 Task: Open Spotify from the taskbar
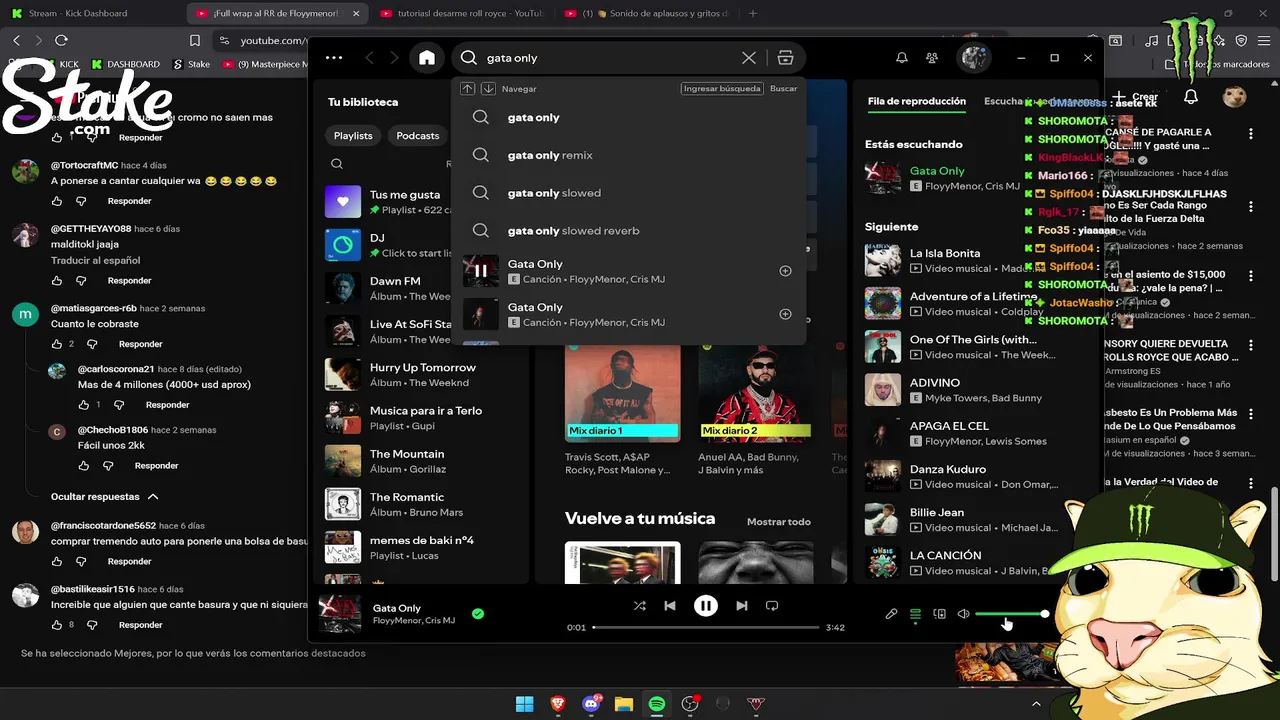[x=657, y=704]
